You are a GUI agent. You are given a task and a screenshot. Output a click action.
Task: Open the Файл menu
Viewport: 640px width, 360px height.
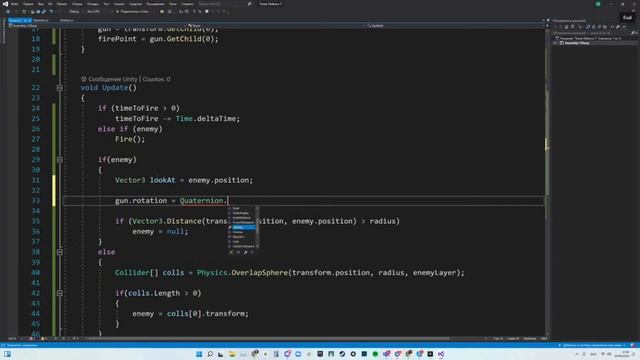14,4
